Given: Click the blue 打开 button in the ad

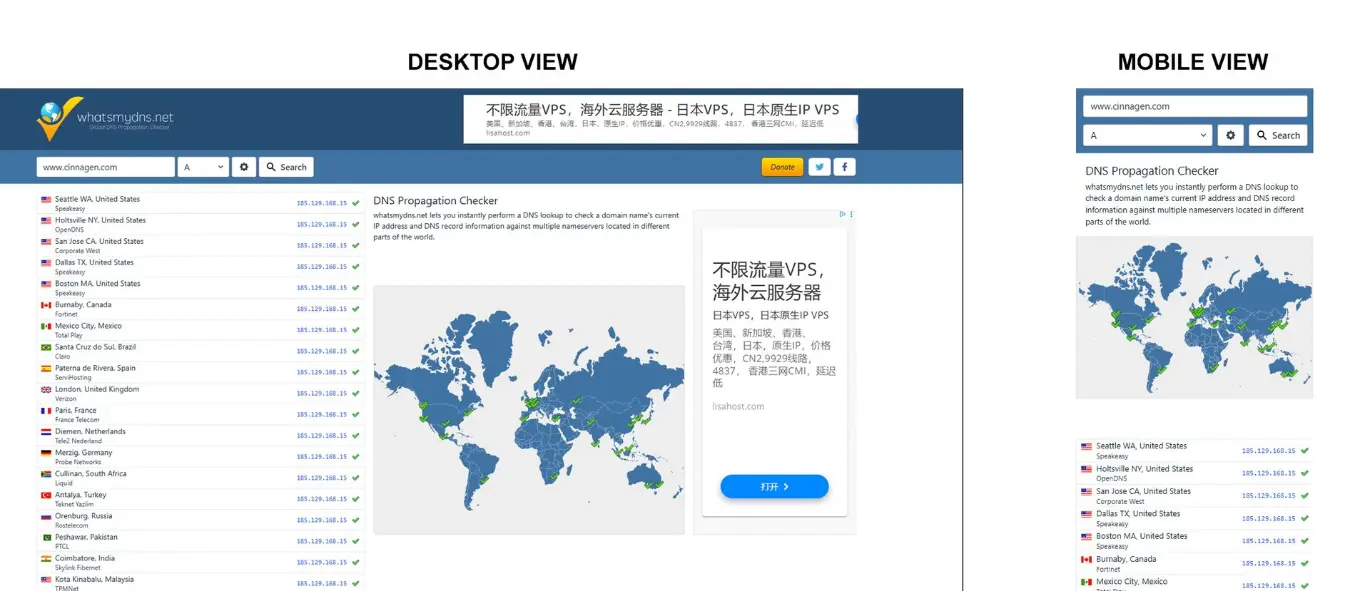Looking at the screenshot, I should [774, 487].
